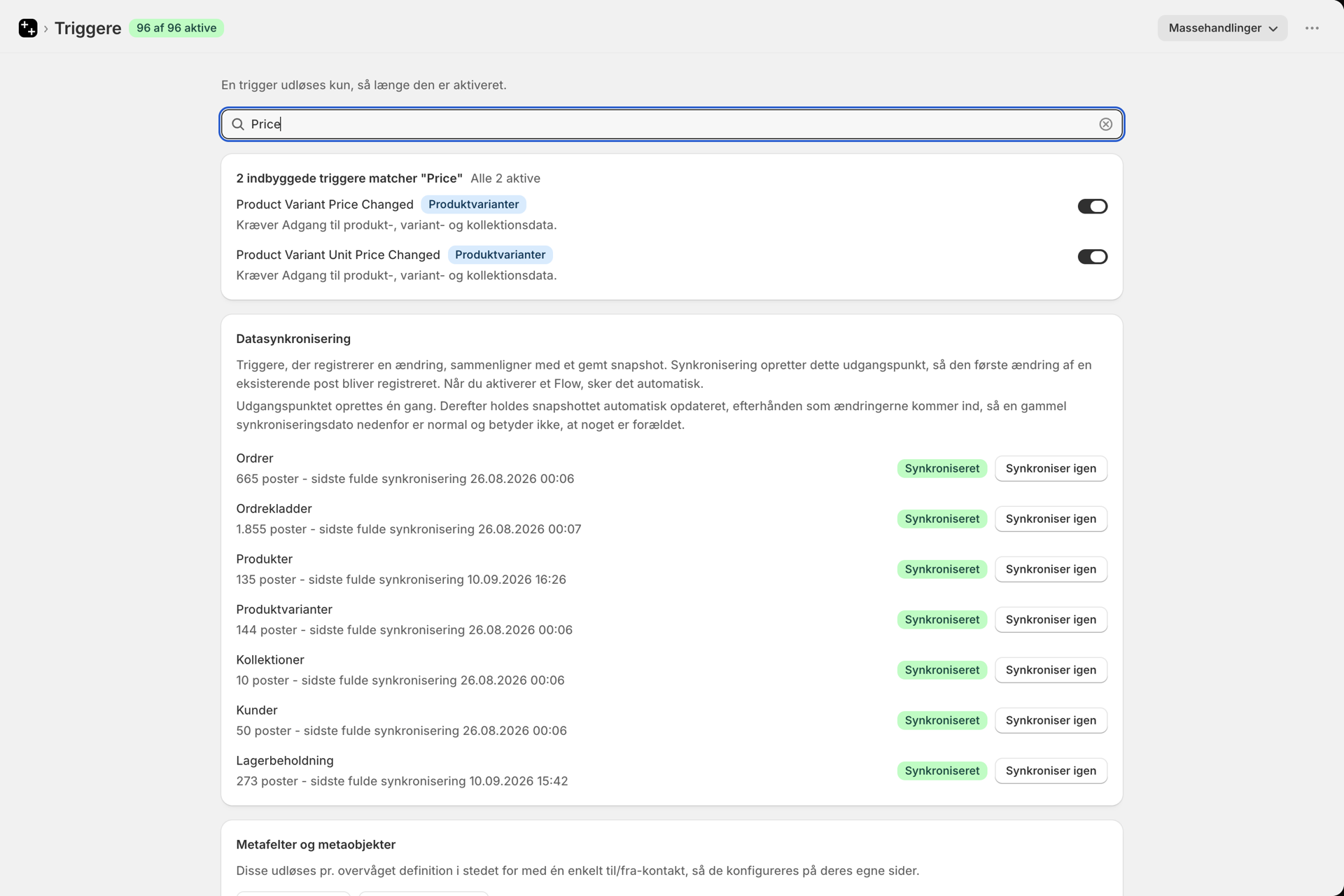The image size is (1344, 896).
Task: Click Synkroniser igen for Produkter
Action: [1051, 569]
